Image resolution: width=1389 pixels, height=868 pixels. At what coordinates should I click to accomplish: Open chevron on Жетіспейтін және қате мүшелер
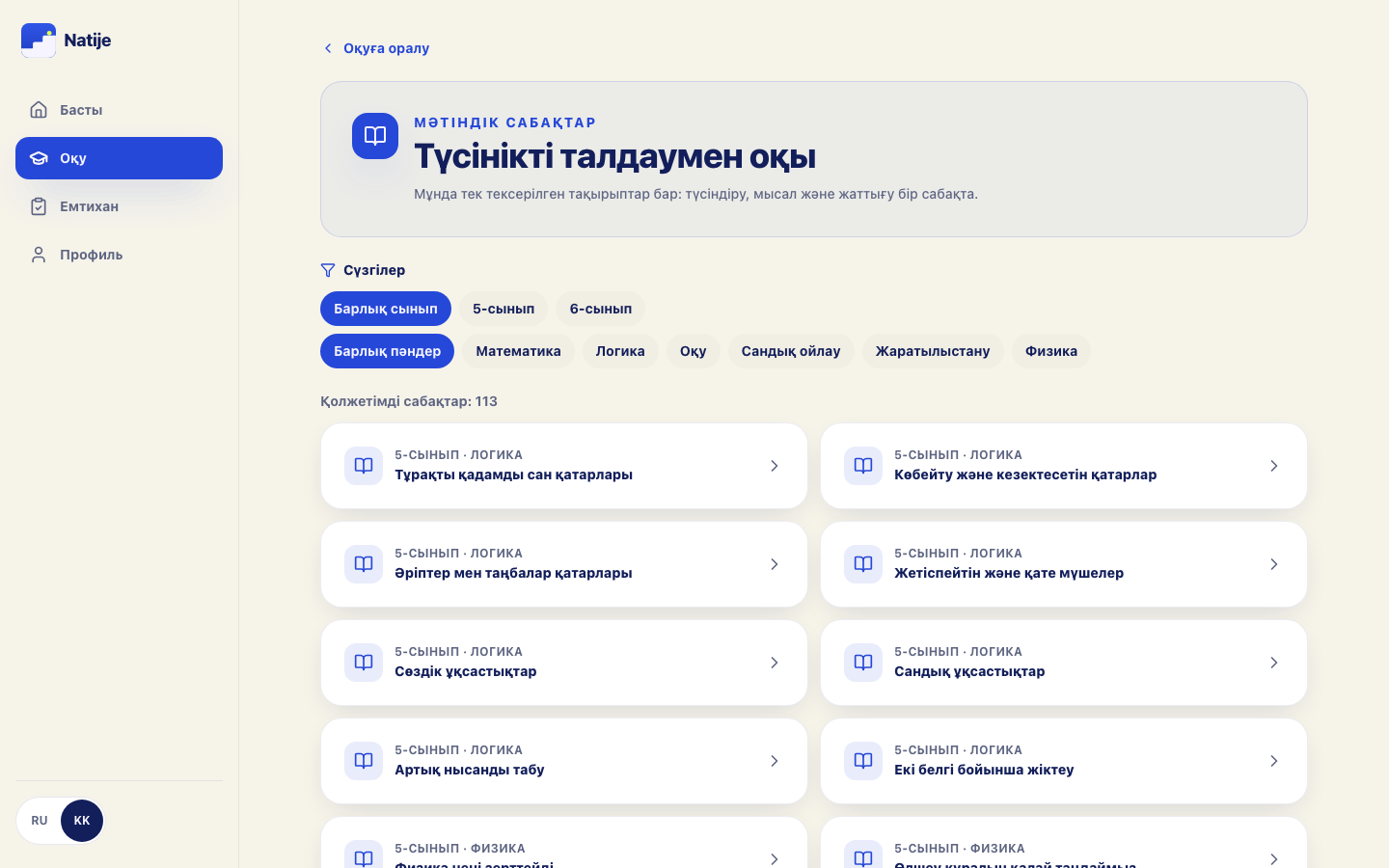[1274, 564]
